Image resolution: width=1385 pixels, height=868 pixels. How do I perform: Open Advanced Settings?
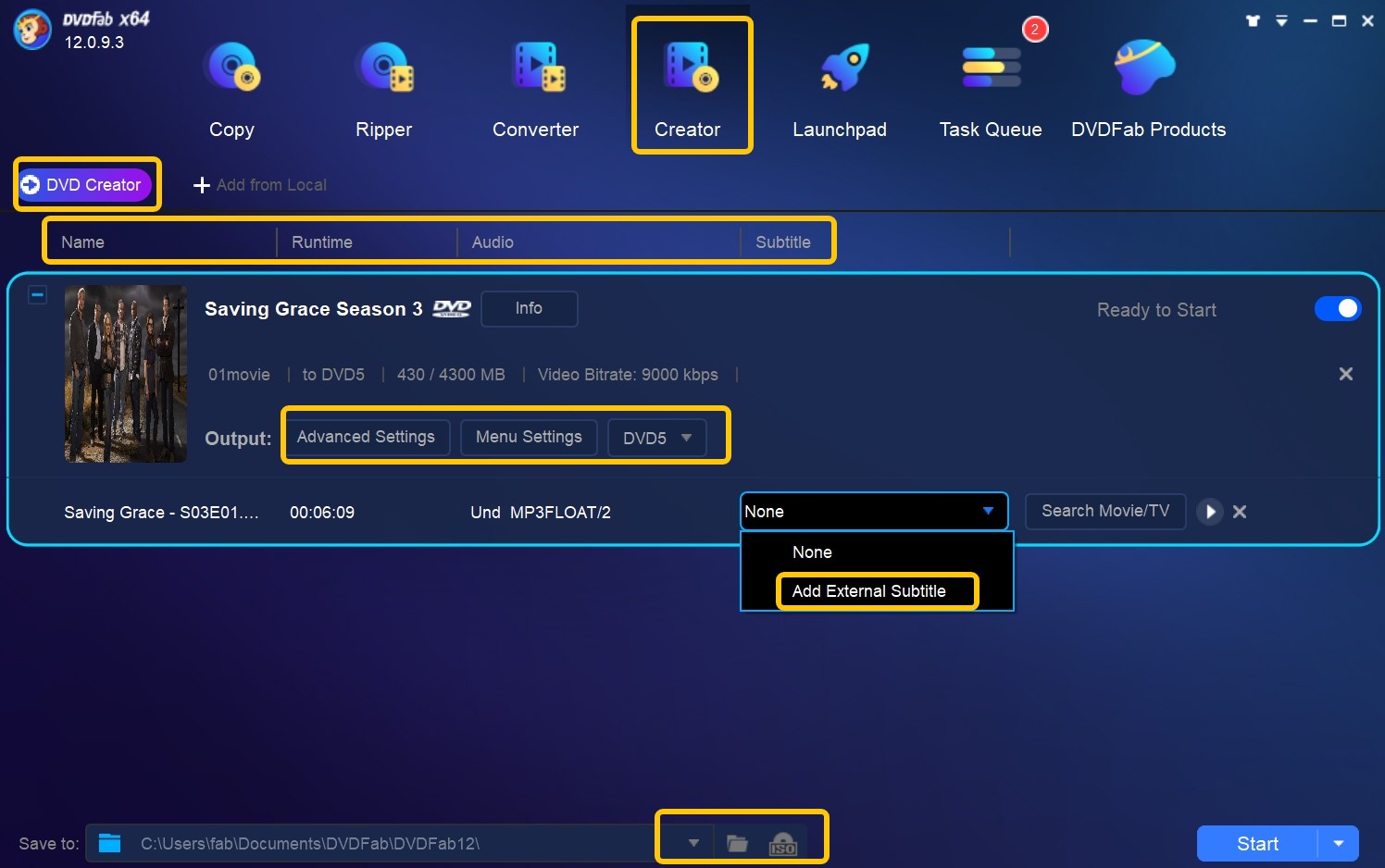pos(366,437)
